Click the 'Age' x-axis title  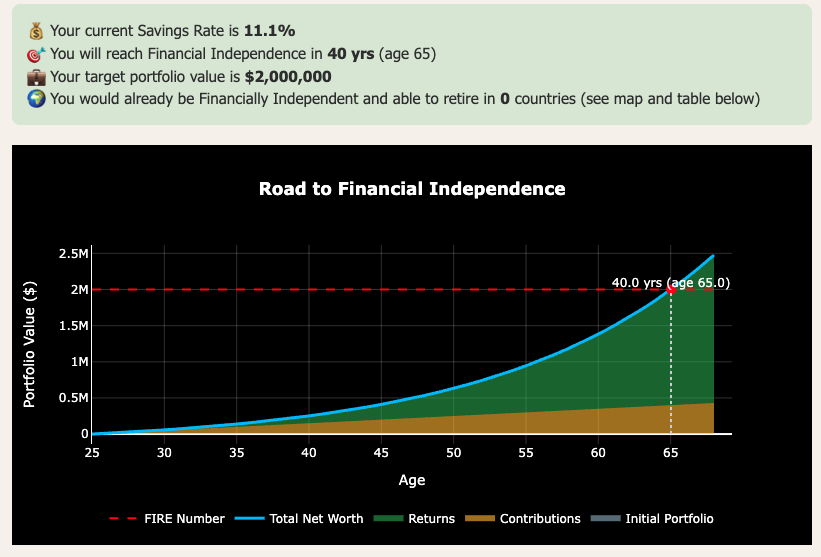pyautogui.click(x=412, y=480)
